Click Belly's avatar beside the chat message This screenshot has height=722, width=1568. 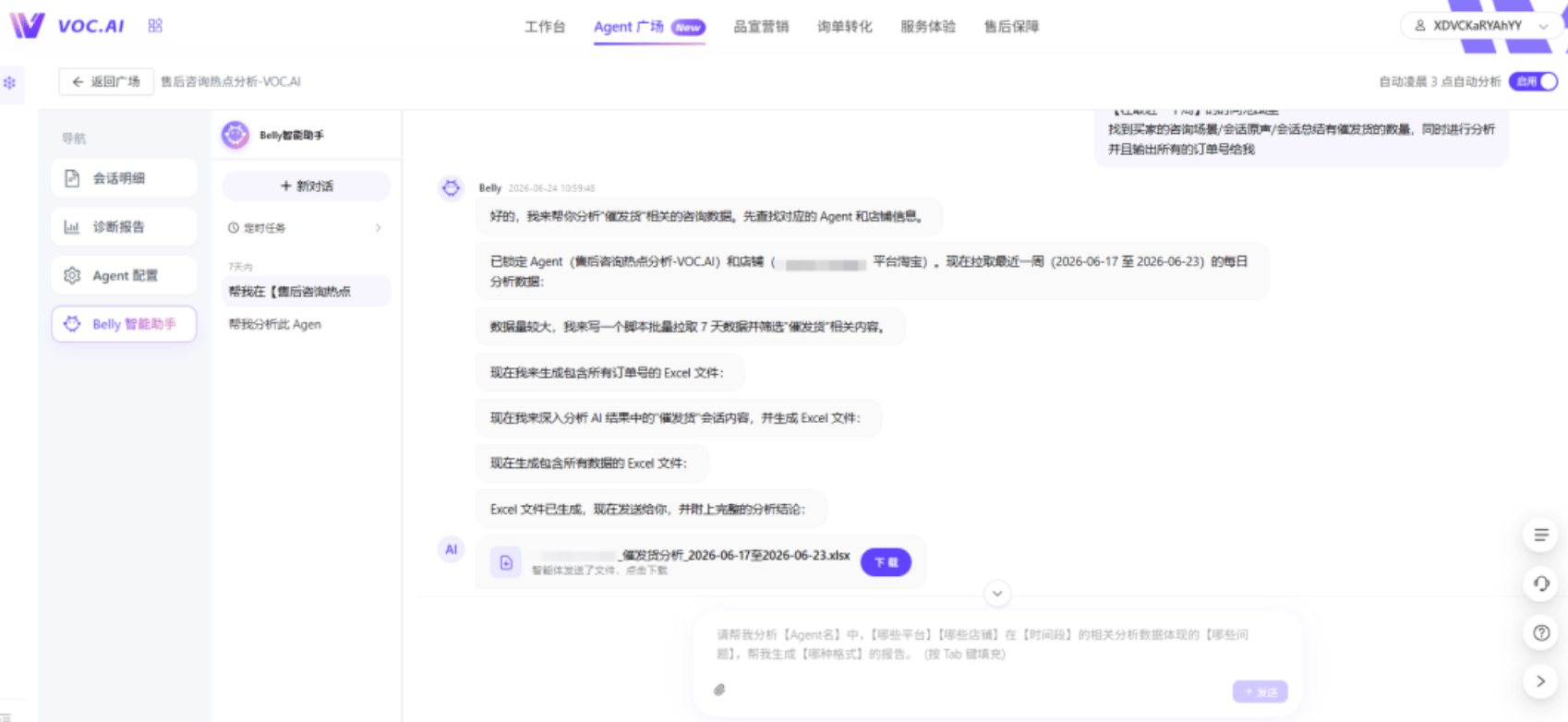[451, 188]
